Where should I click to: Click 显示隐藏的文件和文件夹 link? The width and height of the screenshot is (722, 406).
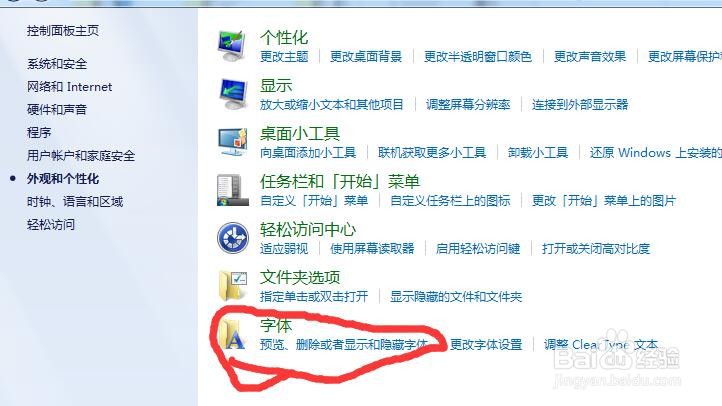point(456,296)
